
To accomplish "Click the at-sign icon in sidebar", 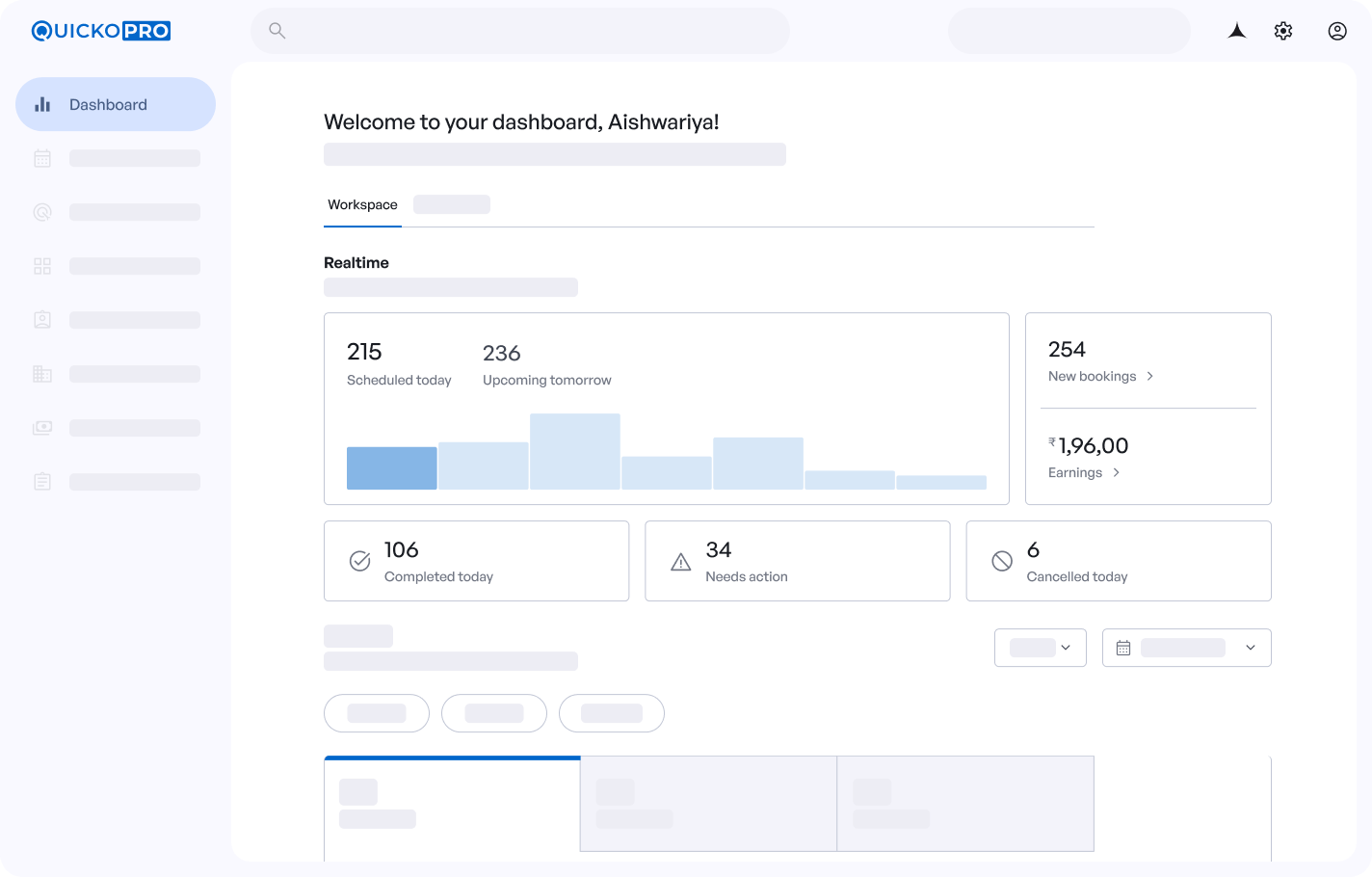I will 42,212.
